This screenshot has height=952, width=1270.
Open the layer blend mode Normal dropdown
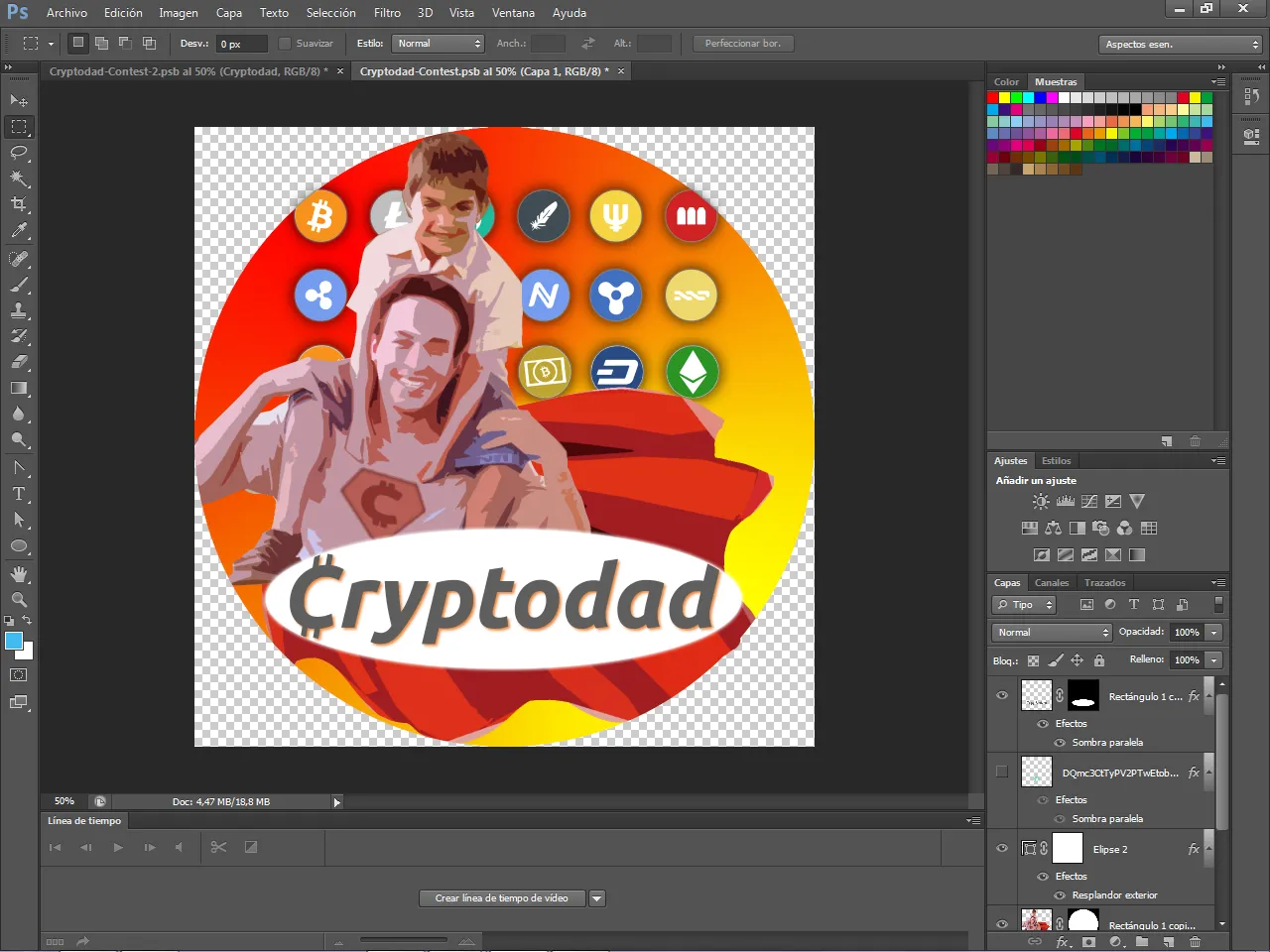point(1052,633)
